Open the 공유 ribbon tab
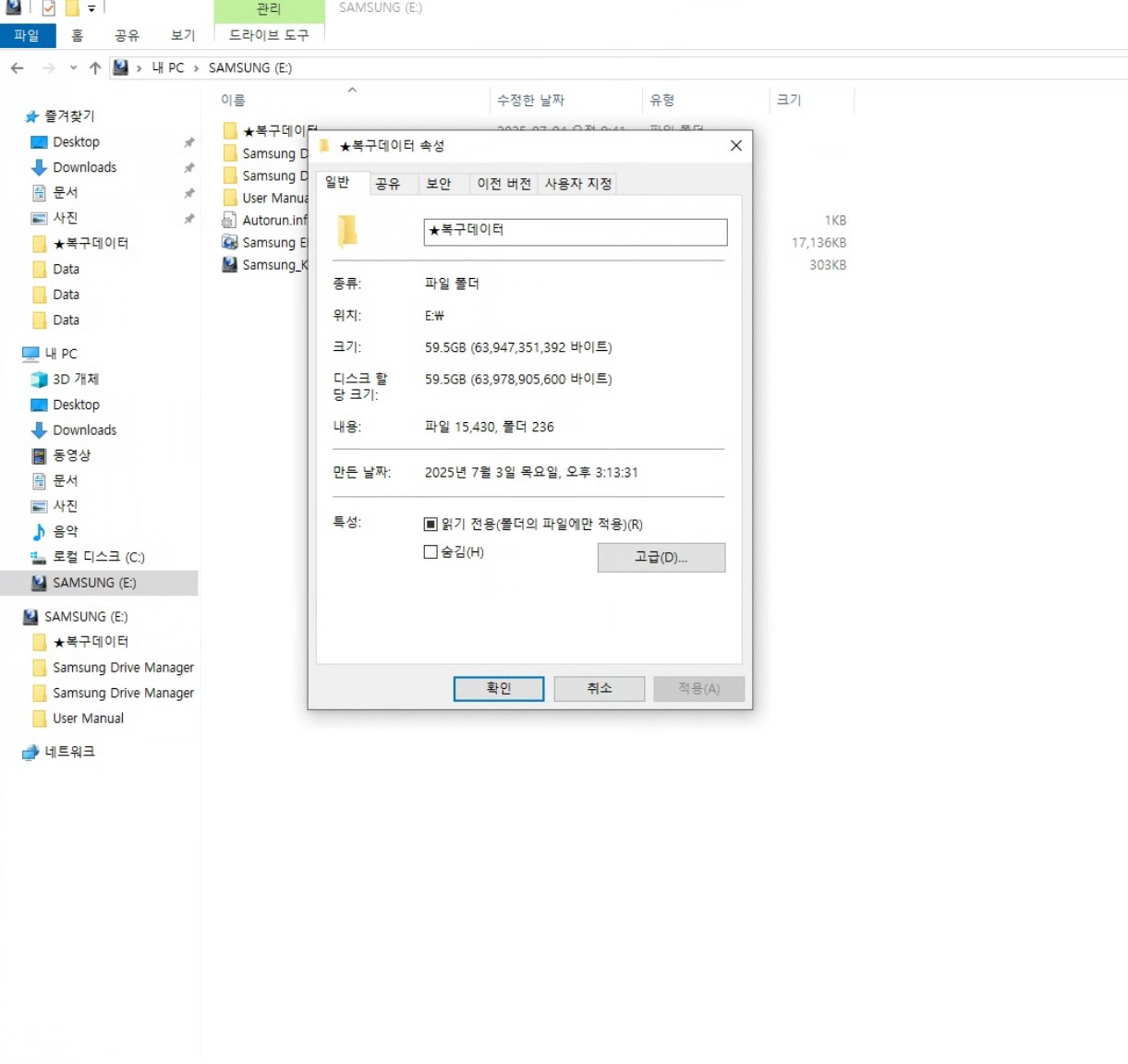 coord(127,35)
